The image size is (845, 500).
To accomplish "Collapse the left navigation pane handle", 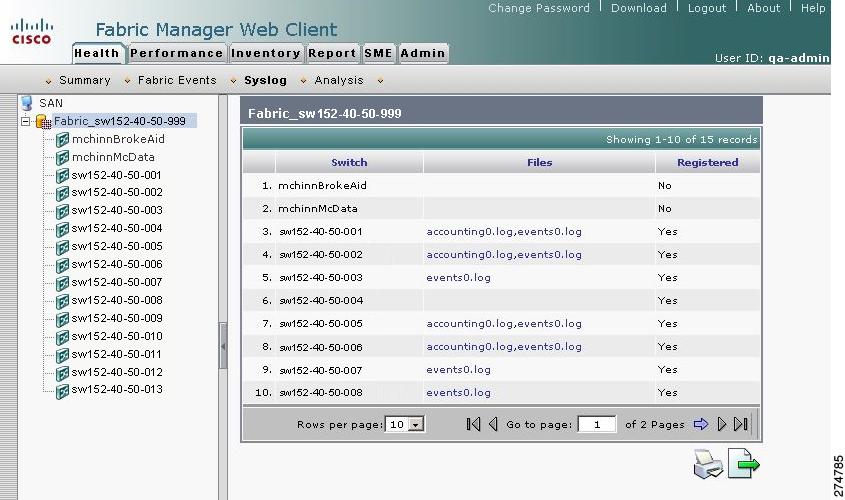I will 223,346.
